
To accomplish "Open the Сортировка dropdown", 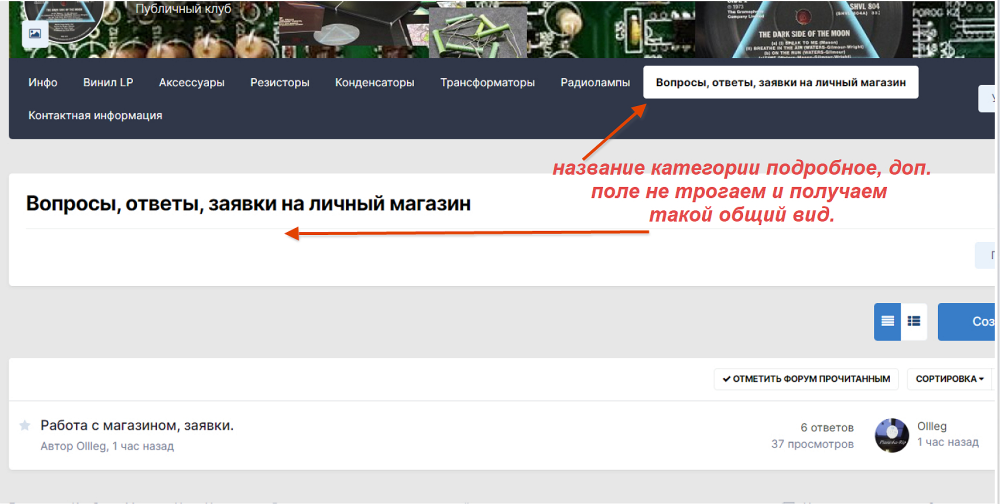I will coord(949,379).
